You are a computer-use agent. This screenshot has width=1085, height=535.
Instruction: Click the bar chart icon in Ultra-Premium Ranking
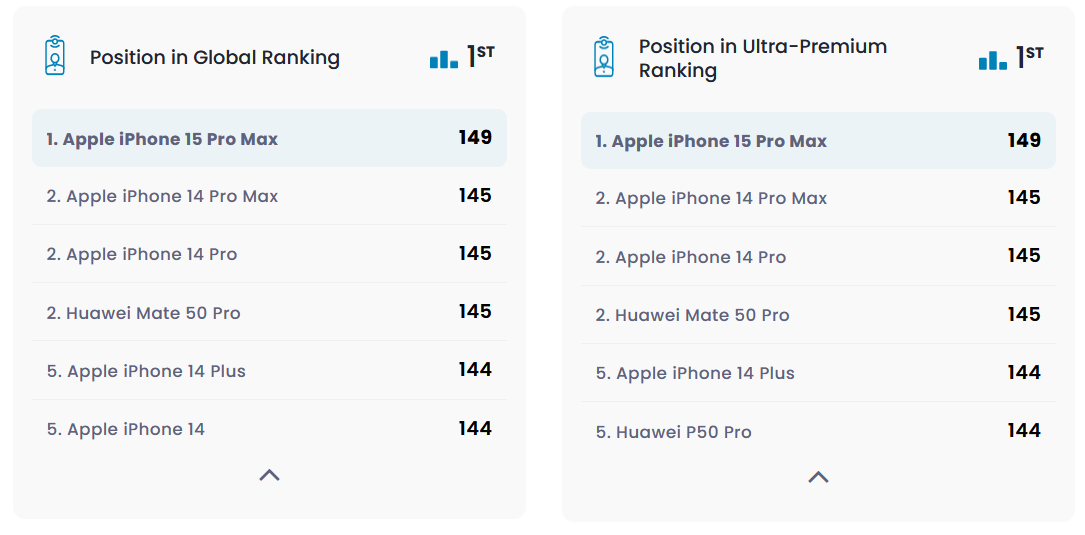point(993,60)
